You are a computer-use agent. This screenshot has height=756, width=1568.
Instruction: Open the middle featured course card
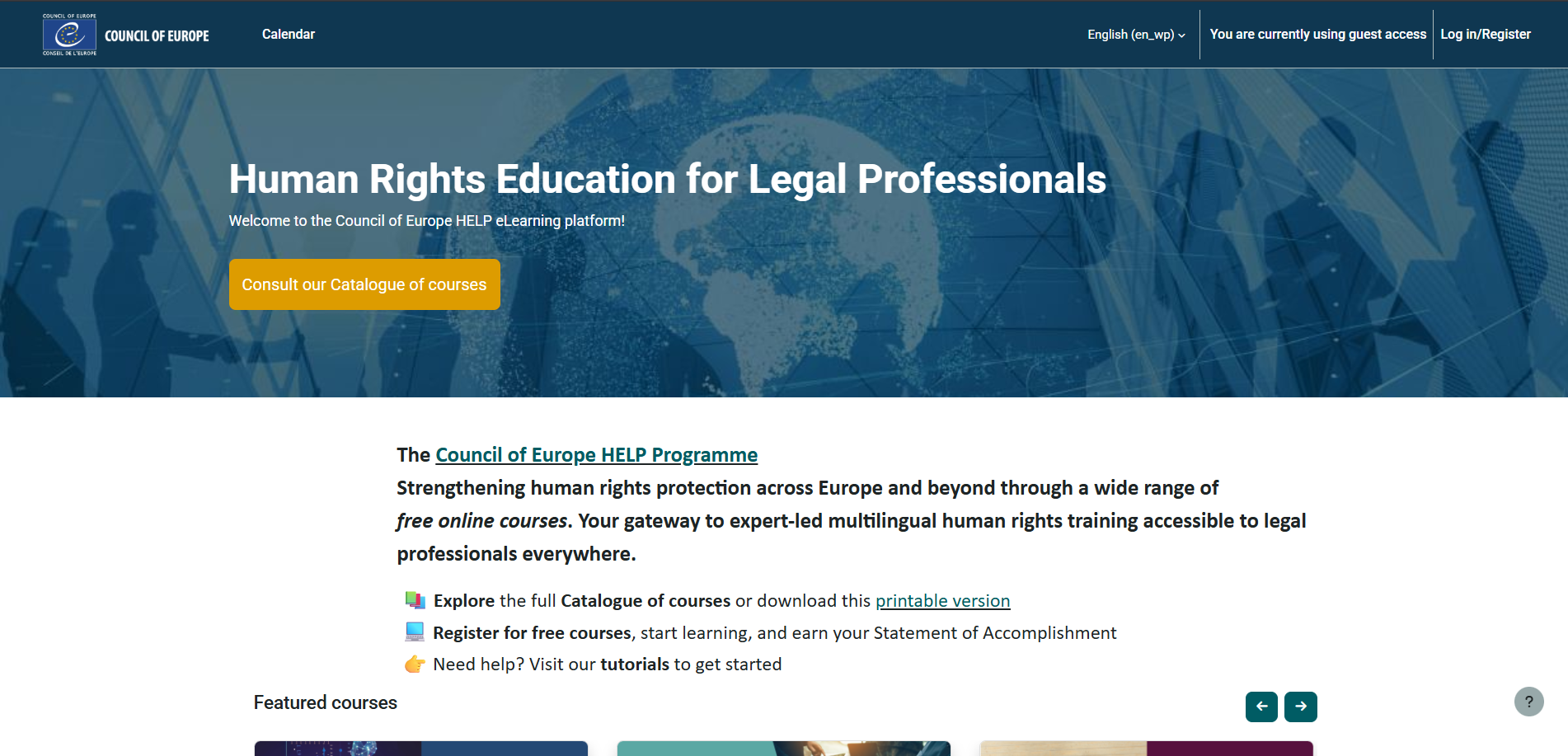(783, 748)
